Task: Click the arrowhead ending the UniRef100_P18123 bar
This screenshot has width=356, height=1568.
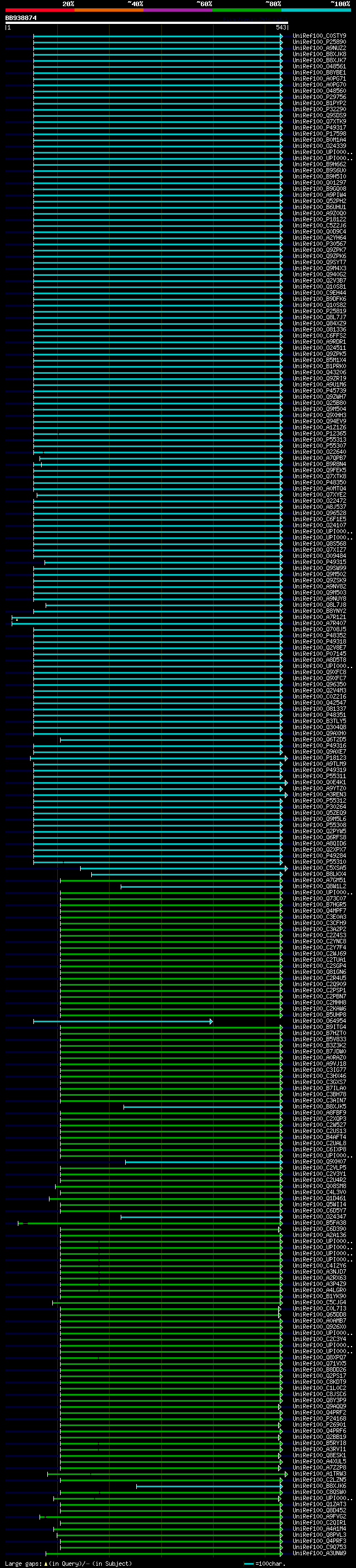Action: (x=286, y=758)
